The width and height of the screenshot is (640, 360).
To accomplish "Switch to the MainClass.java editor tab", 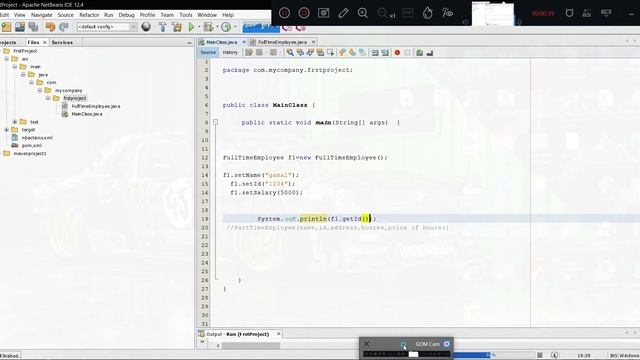I will 222,42.
